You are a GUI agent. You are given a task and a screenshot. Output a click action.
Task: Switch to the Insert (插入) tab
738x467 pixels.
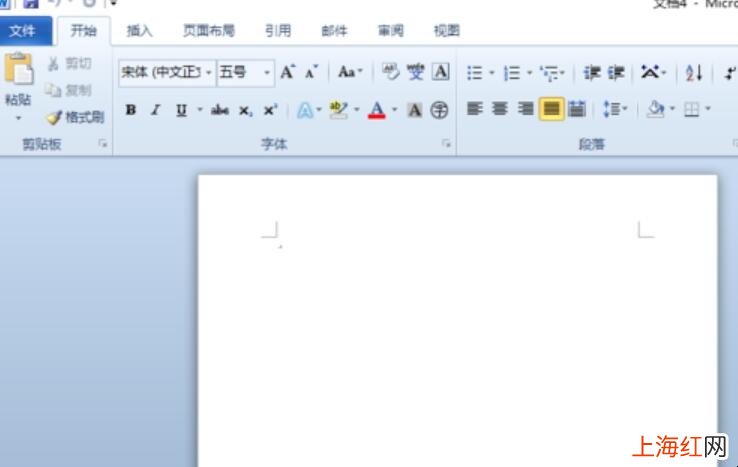139,31
